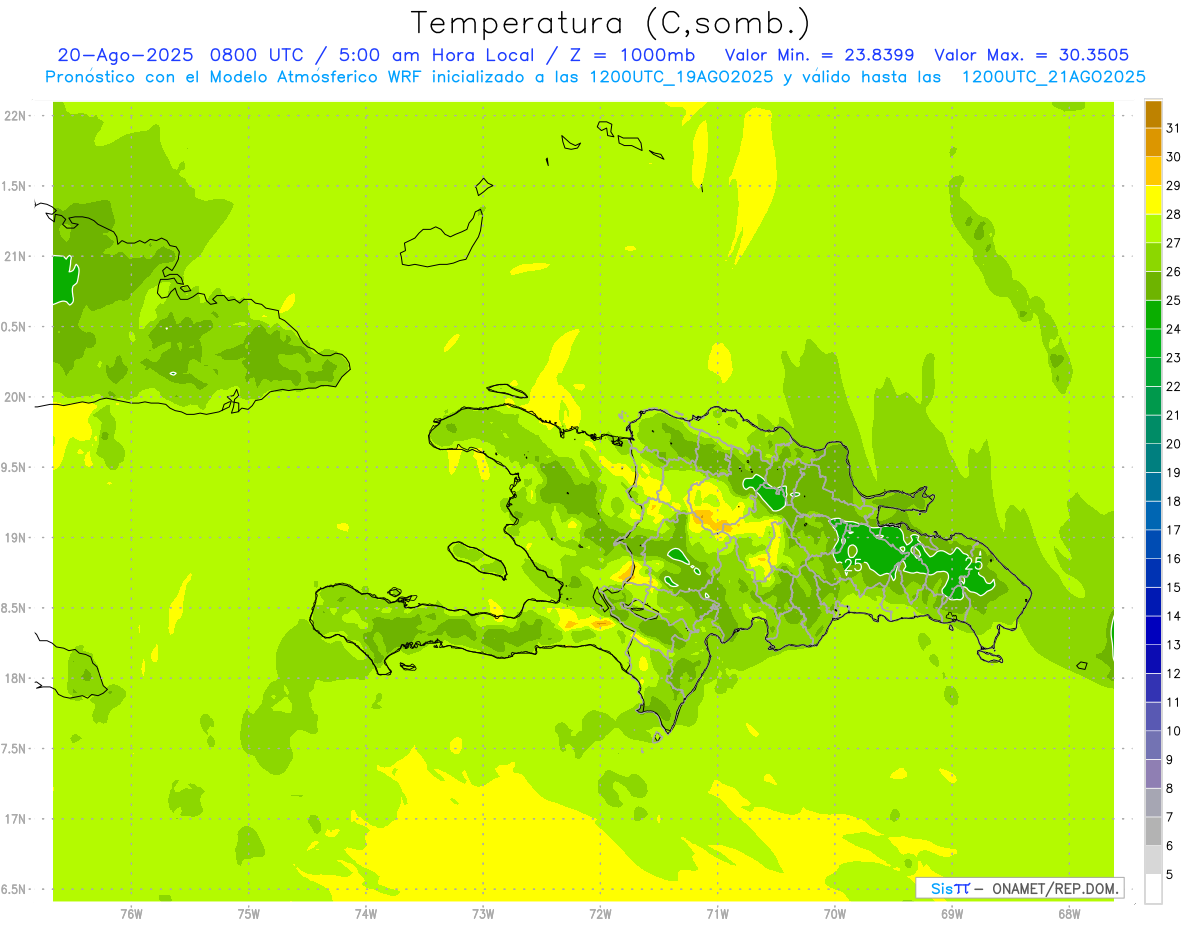Click the 'Valor Min. = 23.8399' readout
Image resolution: width=1200 pixels, height=927 pixels.
(819, 55)
